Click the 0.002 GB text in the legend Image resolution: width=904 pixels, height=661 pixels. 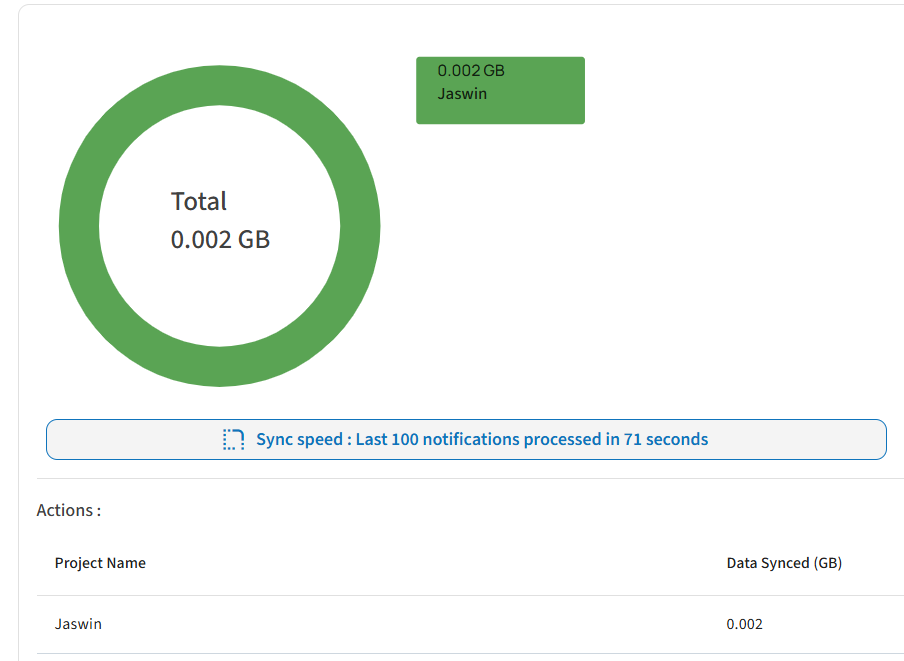pos(471,71)
